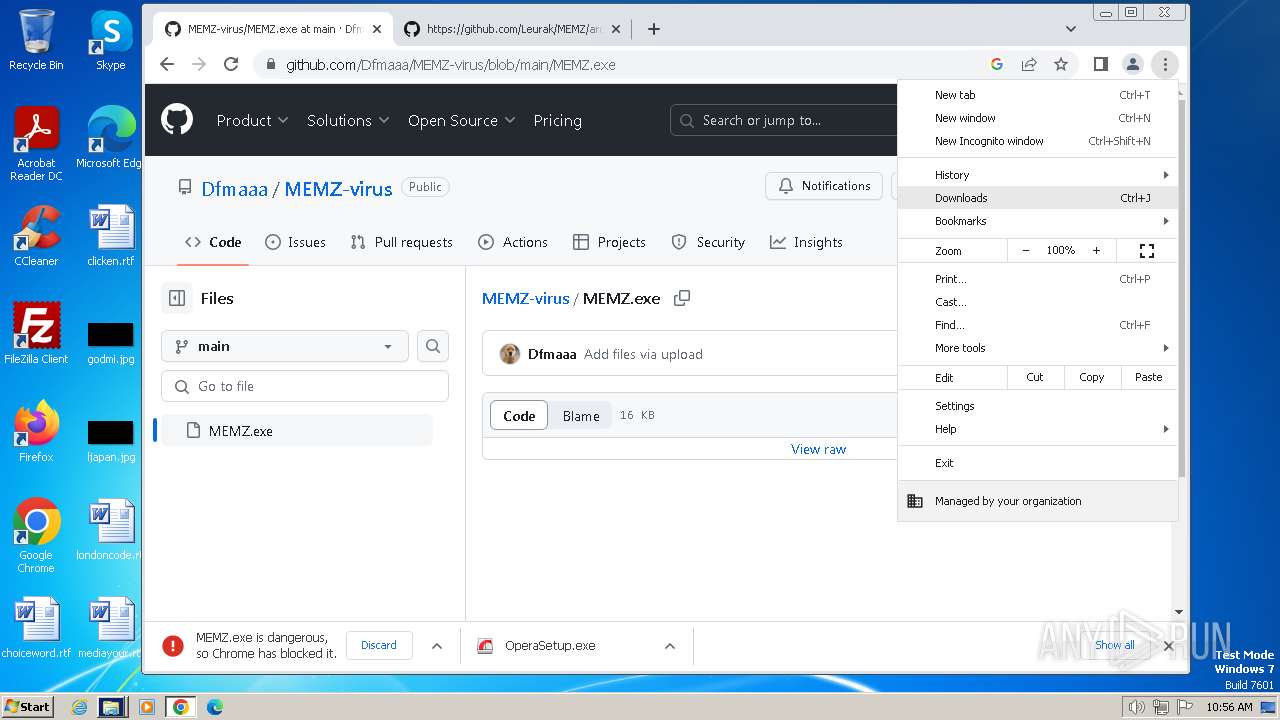Open the tab search chevron
The width and height of the screenshot is (1280, 720).
[1071, 29]
